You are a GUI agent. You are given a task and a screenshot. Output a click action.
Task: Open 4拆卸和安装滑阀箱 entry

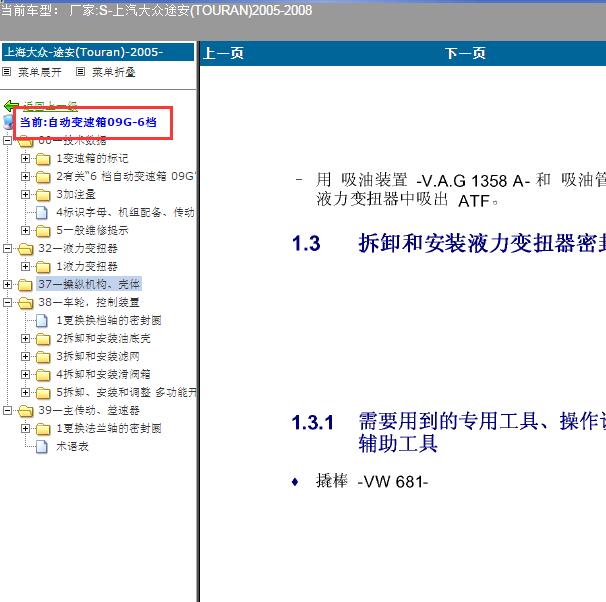click(103, 374)
